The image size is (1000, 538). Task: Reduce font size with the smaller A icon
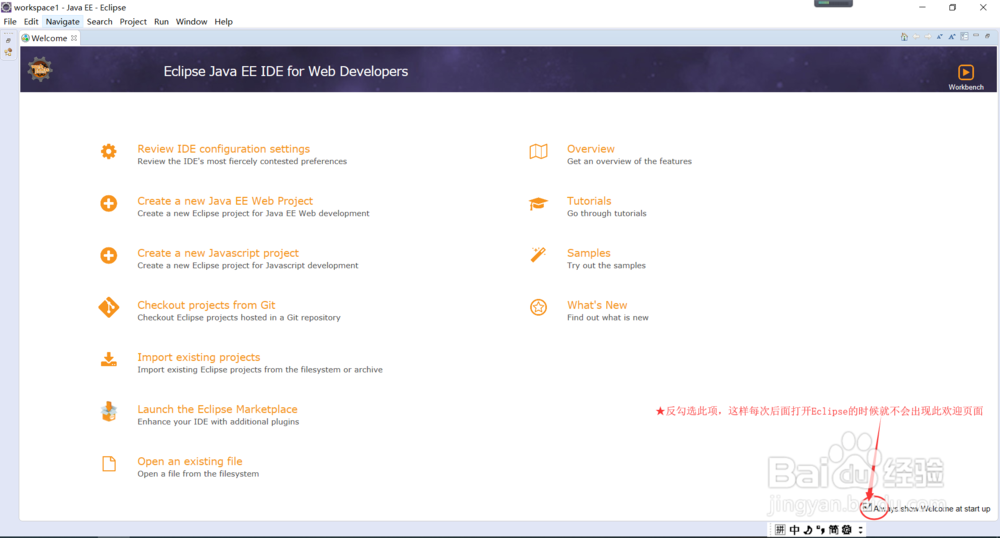[940, 36]
